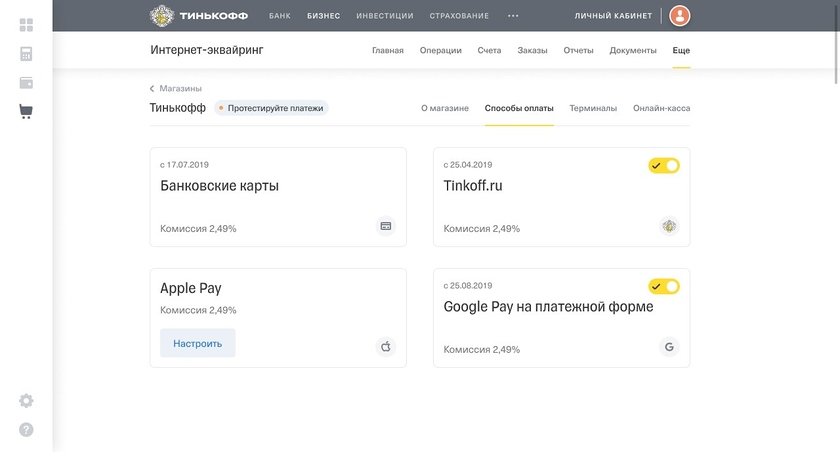Open the dashboard grid icon in sidebar
This screenshot has height=452, width=840.
pyautogui.click(x=26, y=25)
